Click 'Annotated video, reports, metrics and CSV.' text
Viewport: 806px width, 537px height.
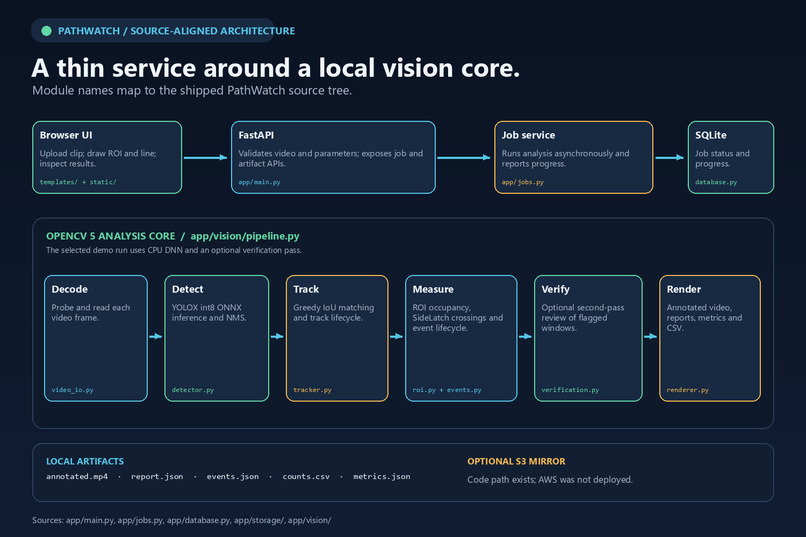[x=704, y=318]
